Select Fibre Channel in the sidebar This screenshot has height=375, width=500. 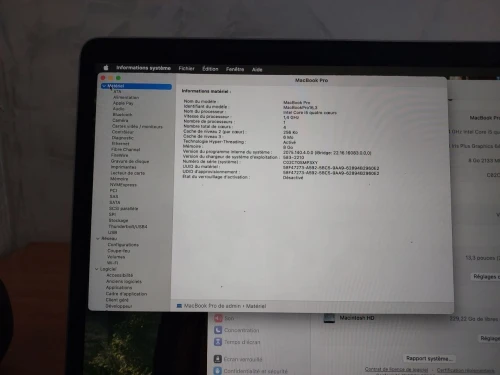tap(126, 149)
